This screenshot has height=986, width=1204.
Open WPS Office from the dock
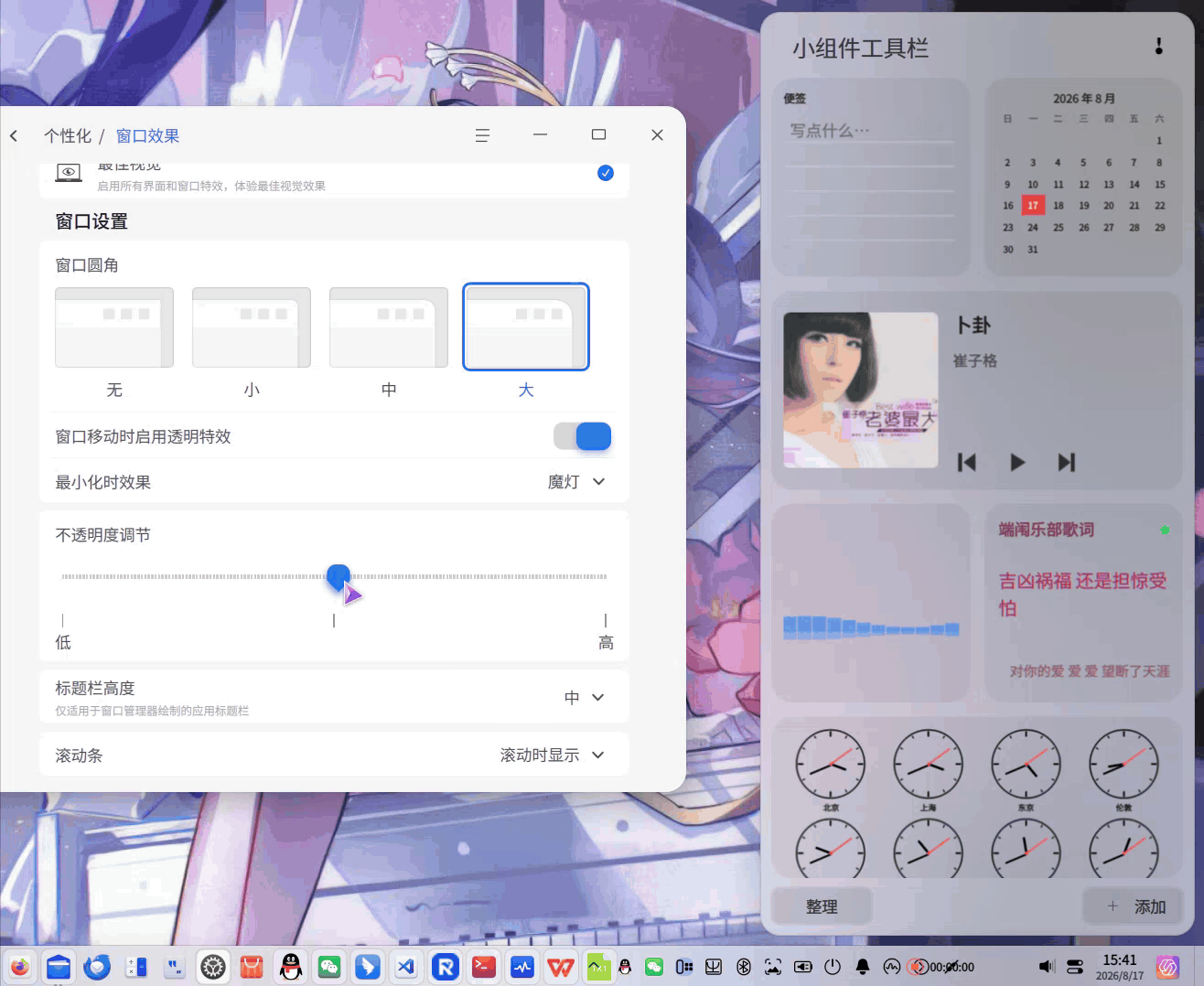pos(561,967)
